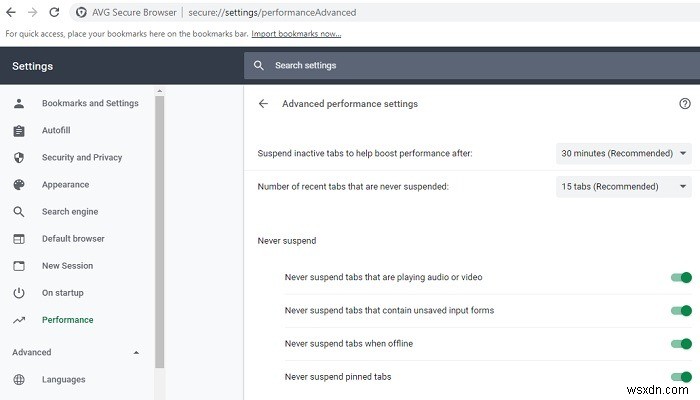The height and width of the screenshot is (400, 700).
Task: Toggle never suspend tabs with unsaved input forms
Action: (x=681, y=311)
